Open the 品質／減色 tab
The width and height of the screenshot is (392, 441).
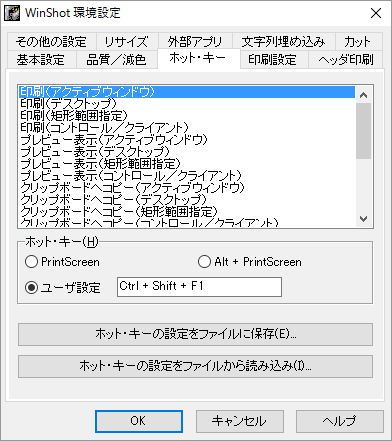tap(116, 60)
